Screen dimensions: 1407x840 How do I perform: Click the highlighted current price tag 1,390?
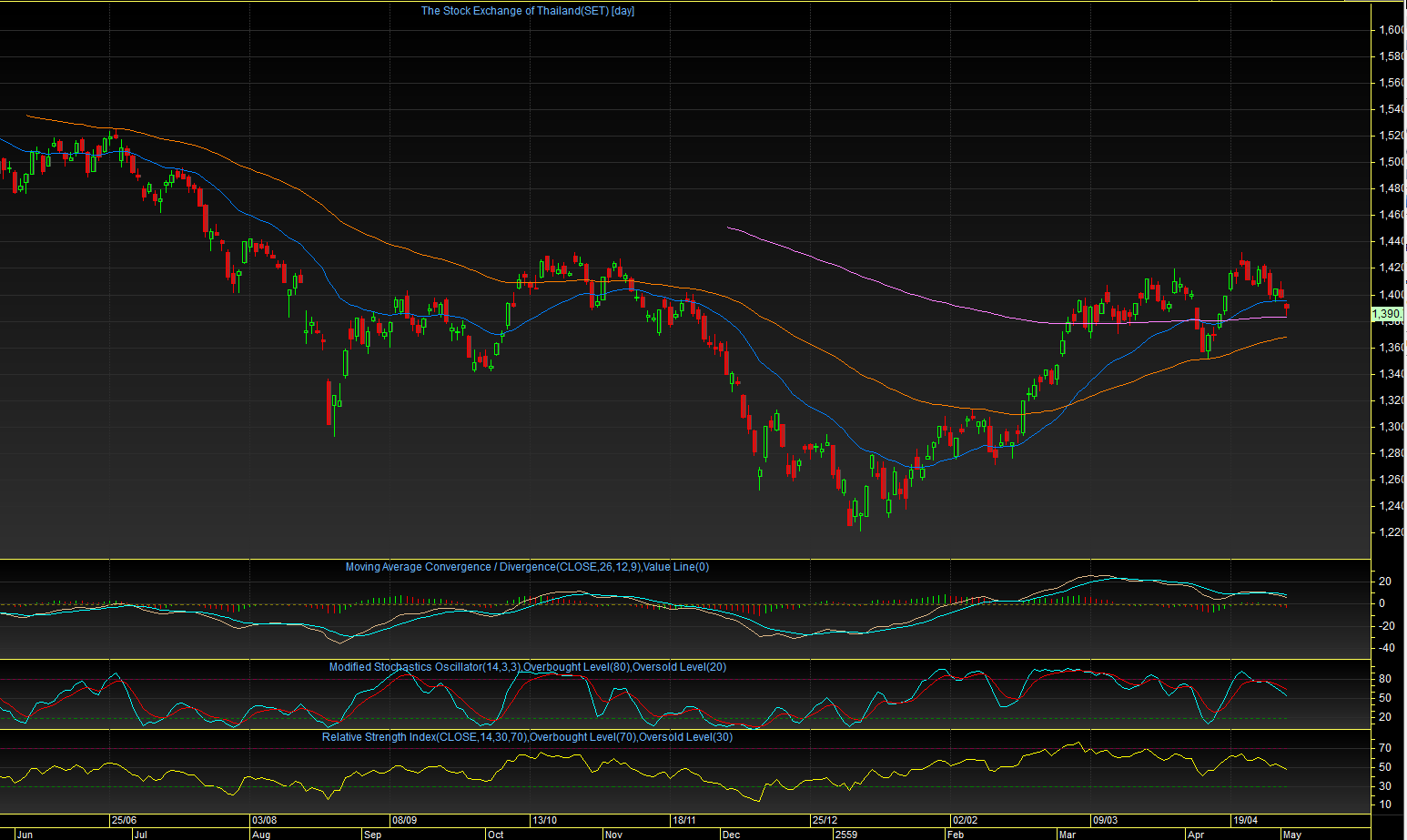(1388, 314)
